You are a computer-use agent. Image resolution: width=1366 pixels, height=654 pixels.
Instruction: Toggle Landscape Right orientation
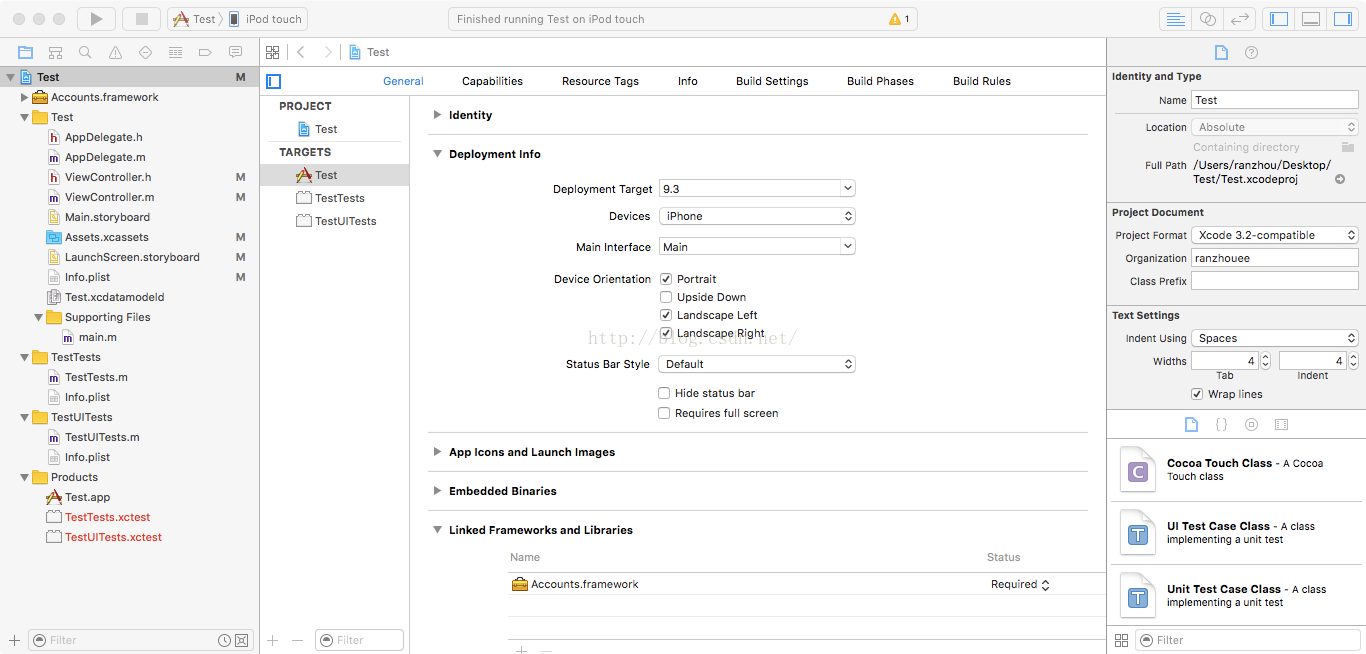[666, 333]
